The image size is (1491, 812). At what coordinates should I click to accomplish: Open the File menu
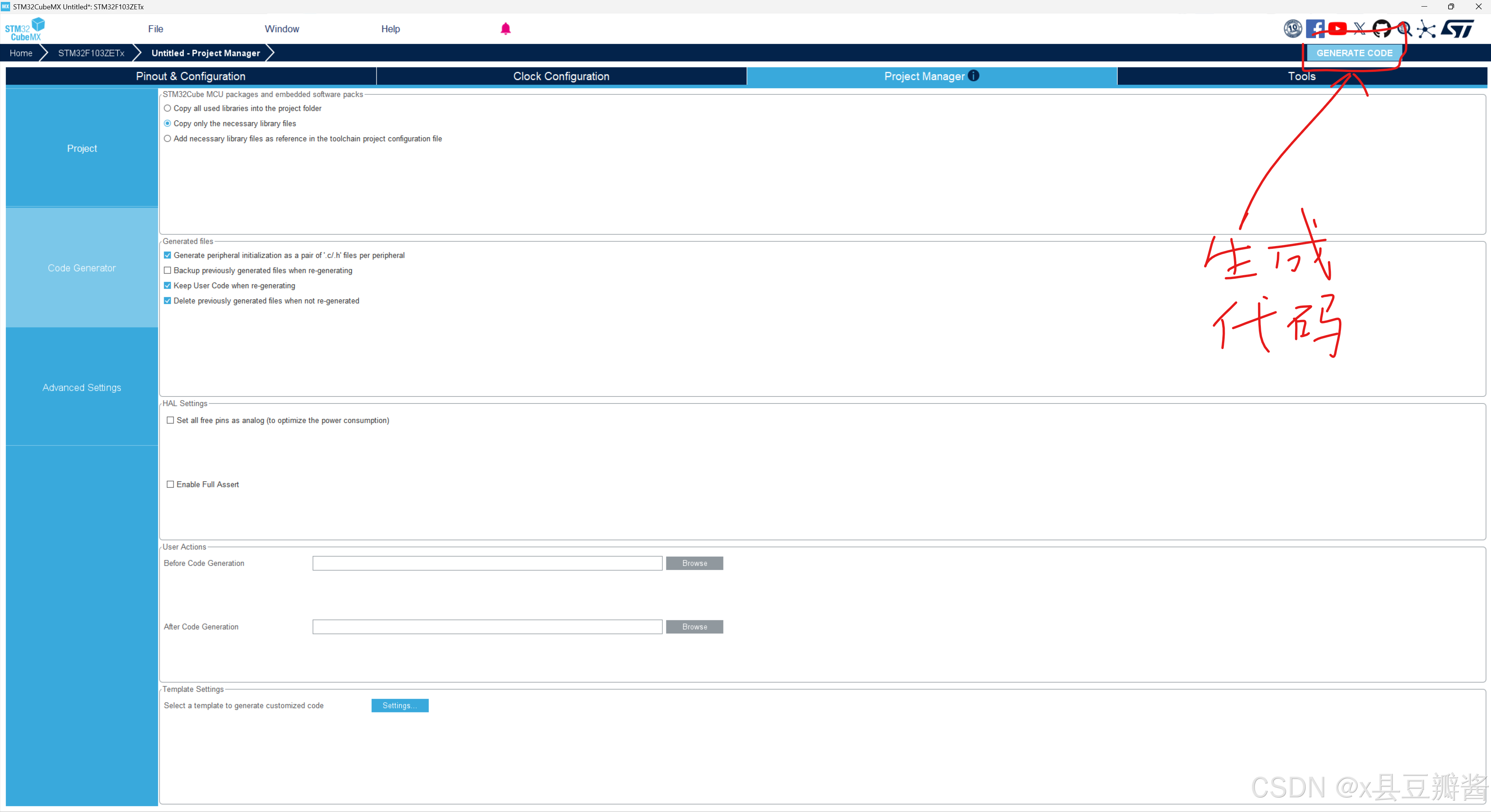pyautogui.click(x=155, y=29)
